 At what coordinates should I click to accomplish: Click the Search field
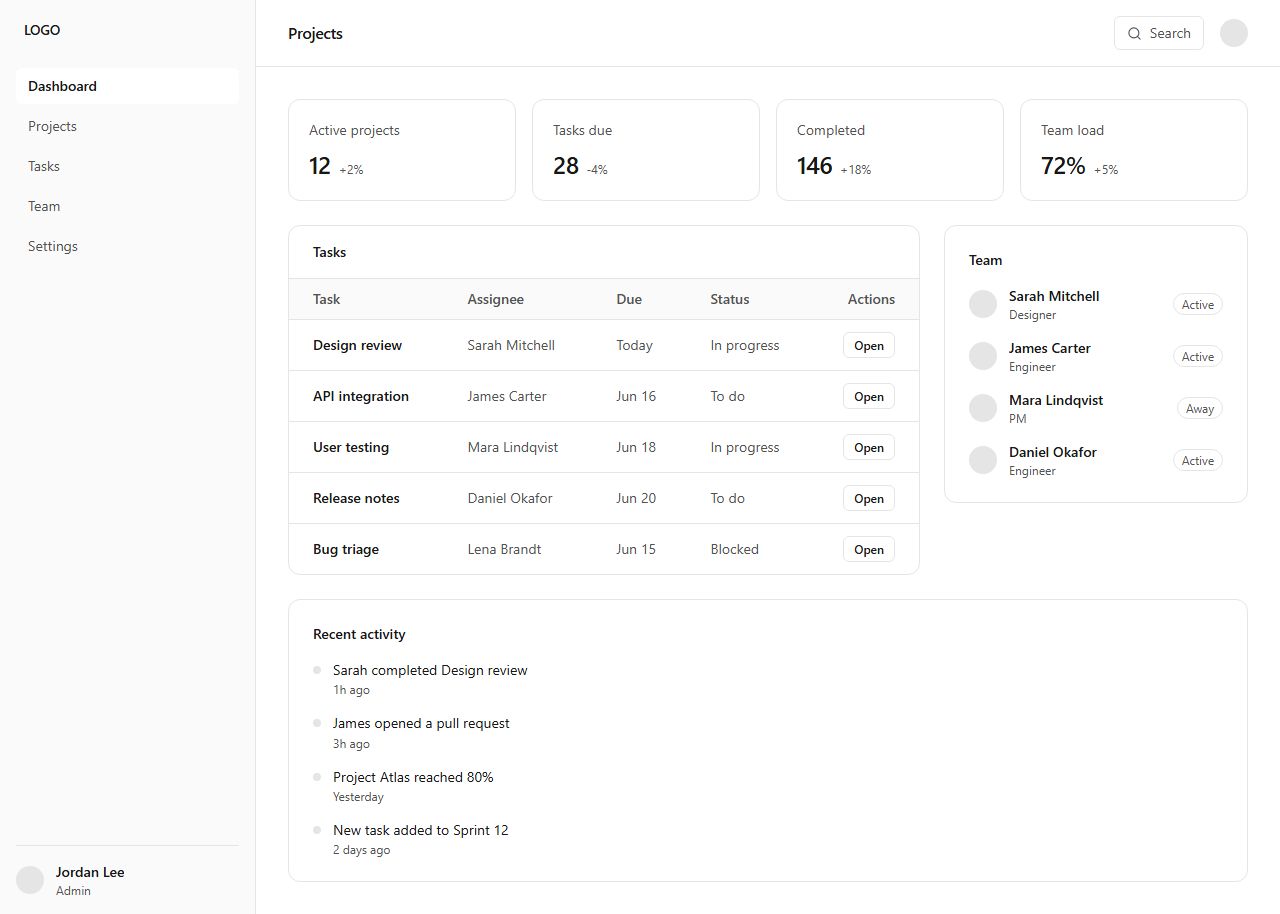click(x=1159, y=33)
